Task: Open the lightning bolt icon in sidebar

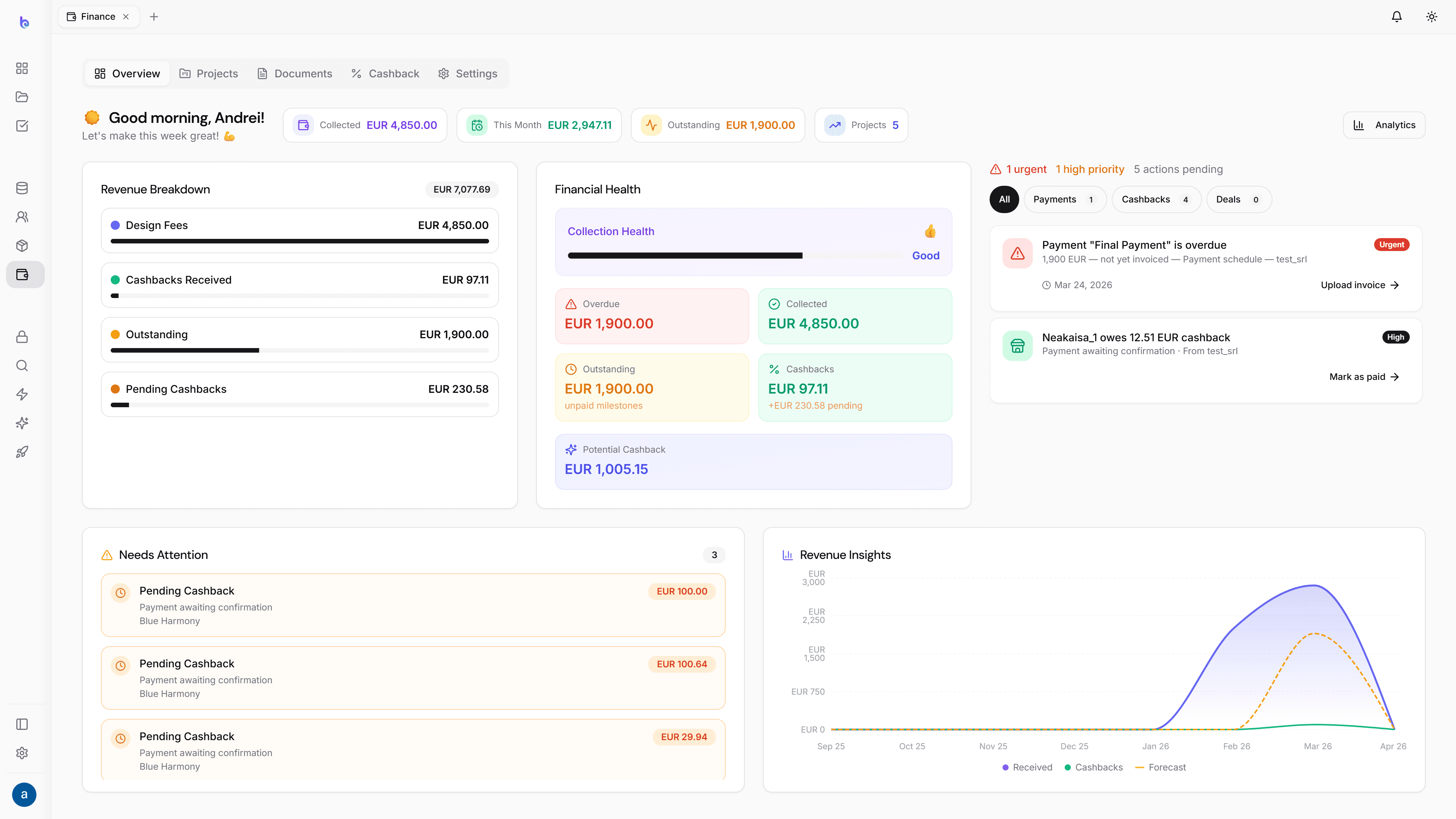Action: point(22,394)
